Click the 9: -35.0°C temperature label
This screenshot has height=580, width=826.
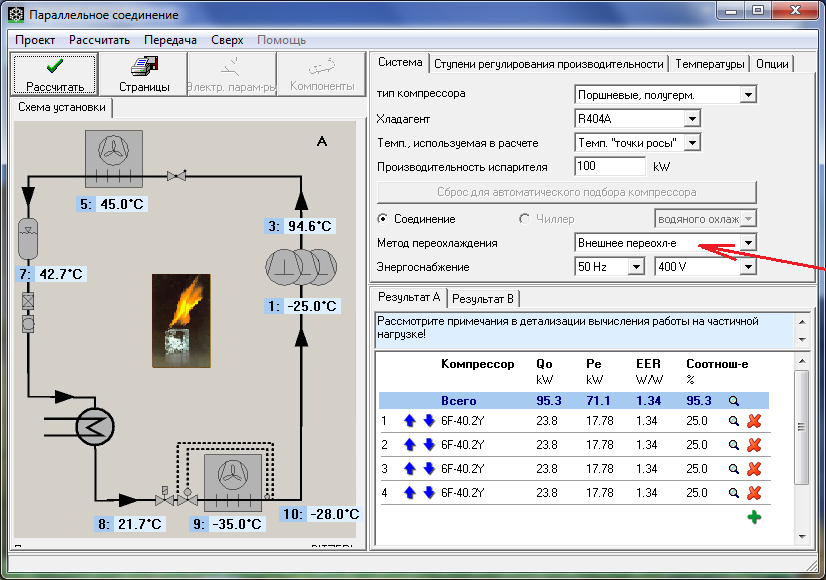(228, 524)
